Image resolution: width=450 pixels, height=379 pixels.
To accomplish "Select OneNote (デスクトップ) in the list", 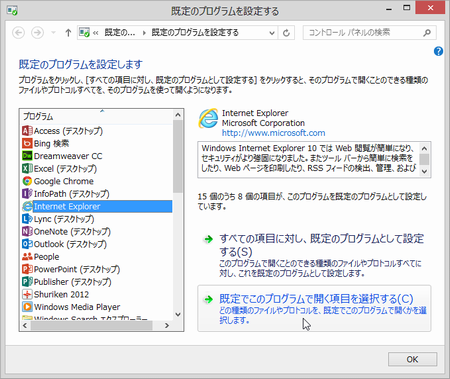I will click(x=72, y=231).
